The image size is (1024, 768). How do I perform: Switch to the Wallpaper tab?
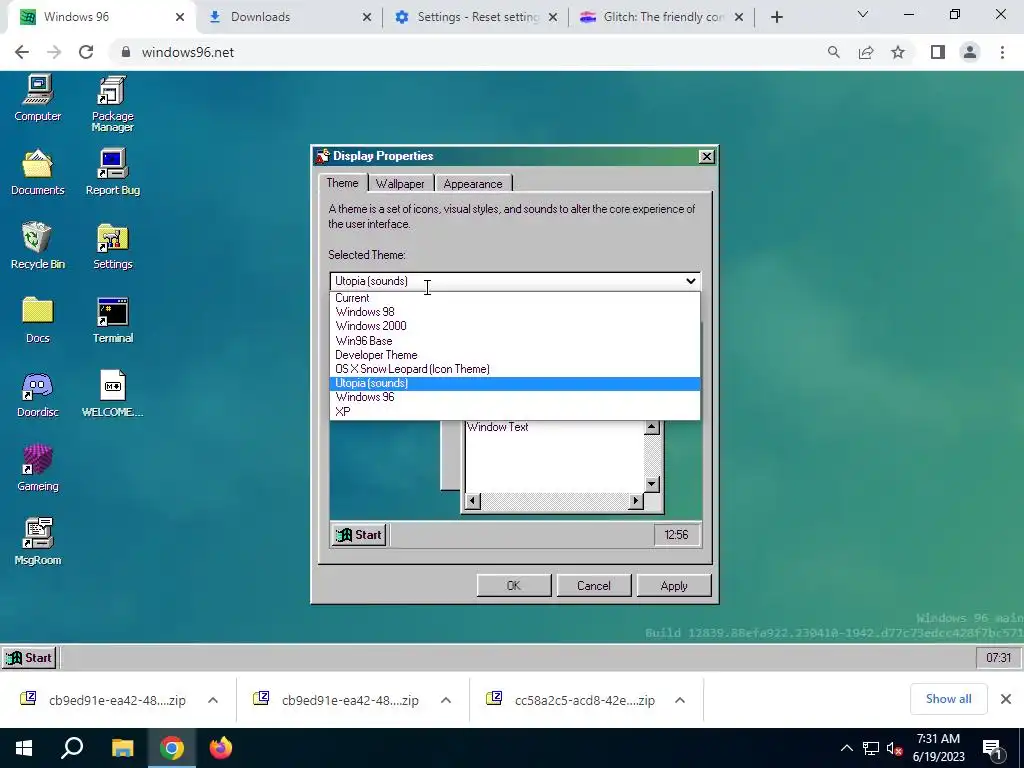click(400, 184)
